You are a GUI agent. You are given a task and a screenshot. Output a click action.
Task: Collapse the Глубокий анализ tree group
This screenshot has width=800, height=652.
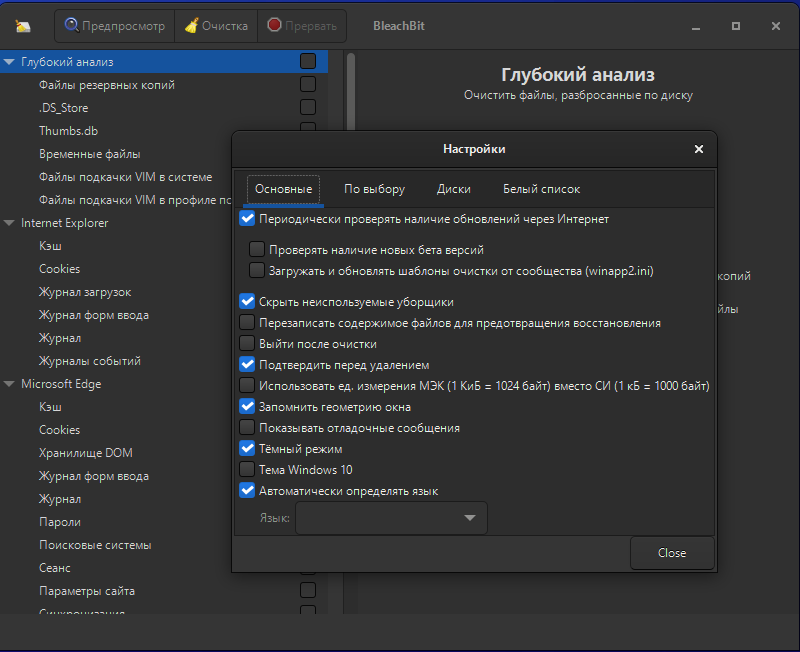9,62
